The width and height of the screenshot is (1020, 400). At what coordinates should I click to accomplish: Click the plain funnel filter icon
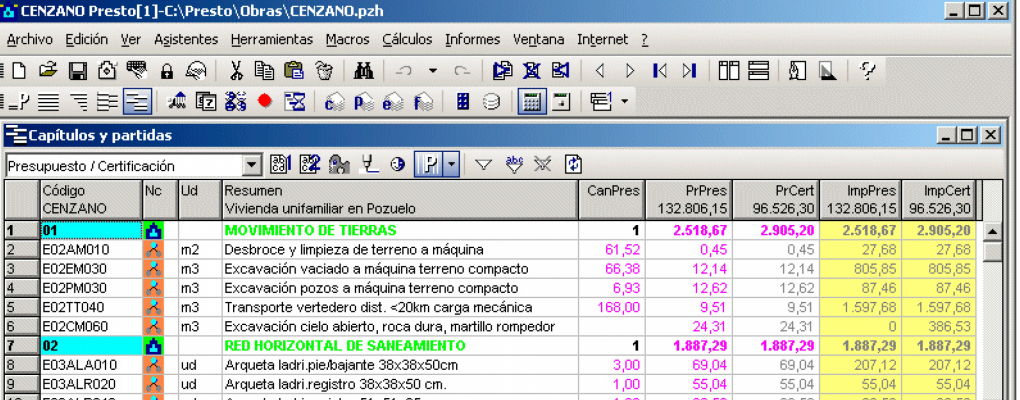[x=483, y=165]
